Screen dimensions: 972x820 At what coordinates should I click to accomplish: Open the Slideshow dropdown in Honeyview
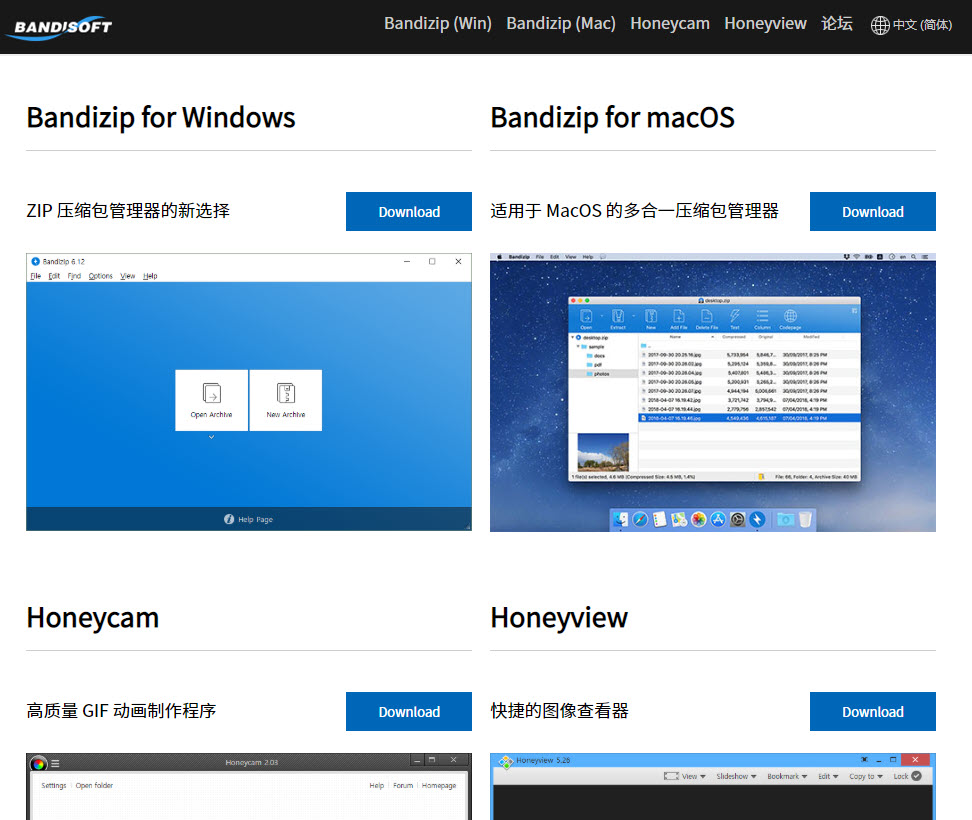(x=738, y=774)
